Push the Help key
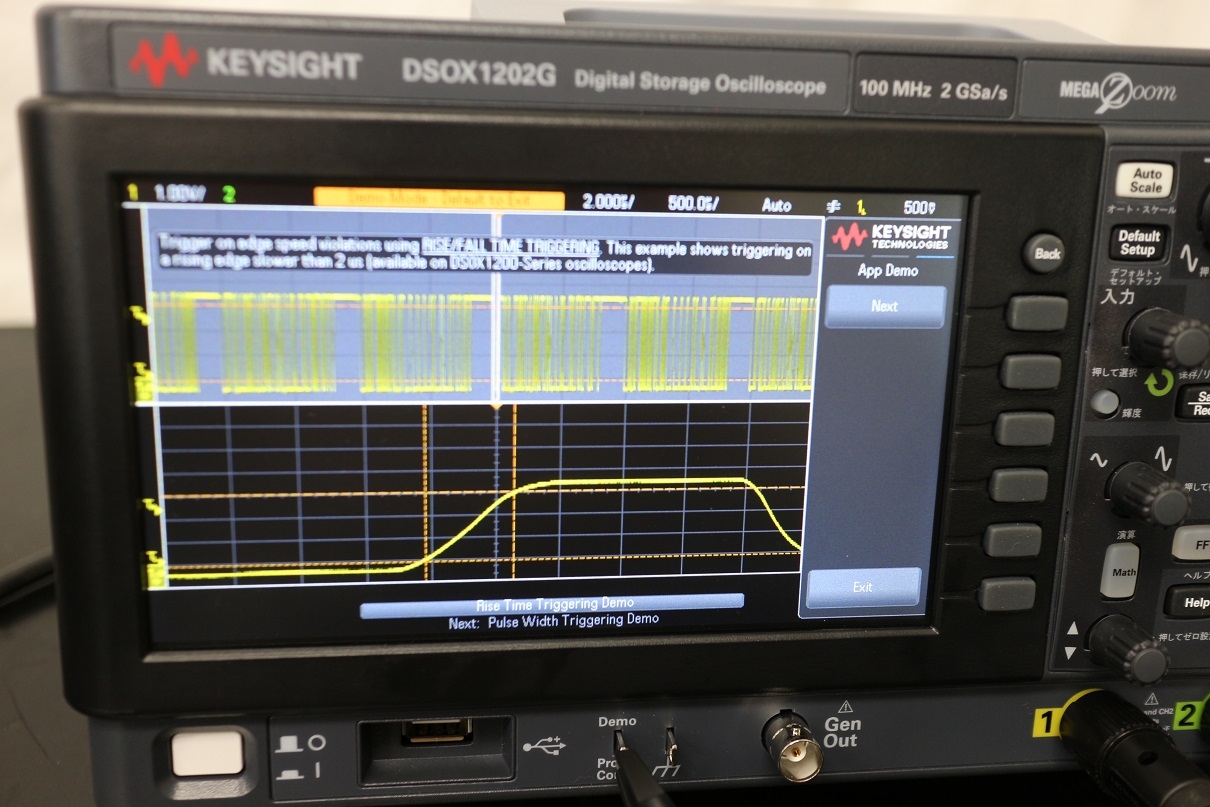 (x=1191, y=603)
